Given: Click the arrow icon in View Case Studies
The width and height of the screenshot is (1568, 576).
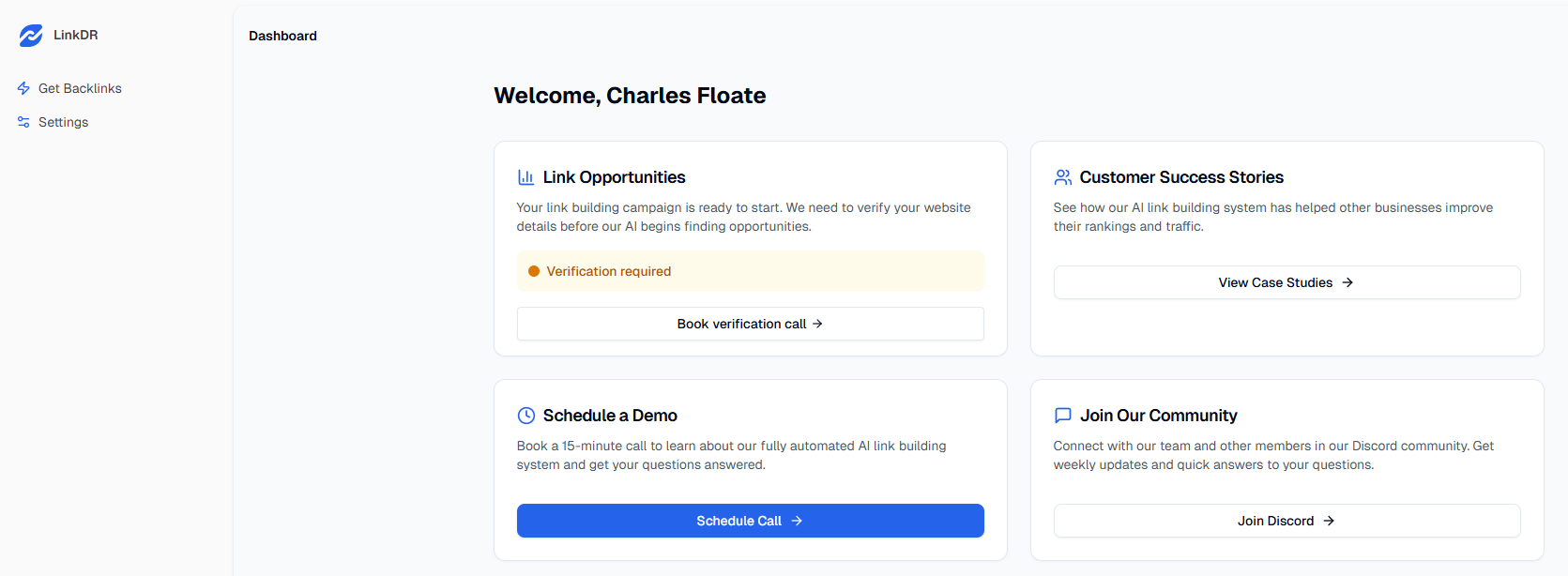Looking at the screenshot, I should tap(1347, 282).
